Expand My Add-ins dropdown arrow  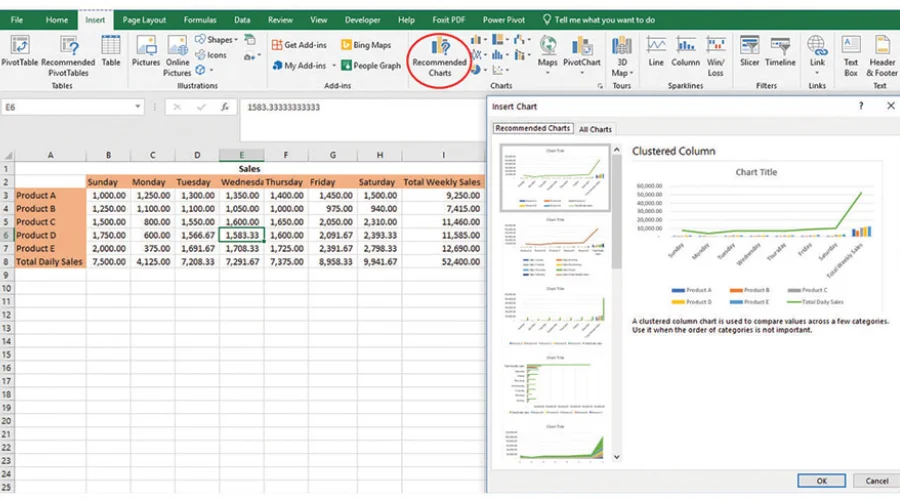coord(333,65)
